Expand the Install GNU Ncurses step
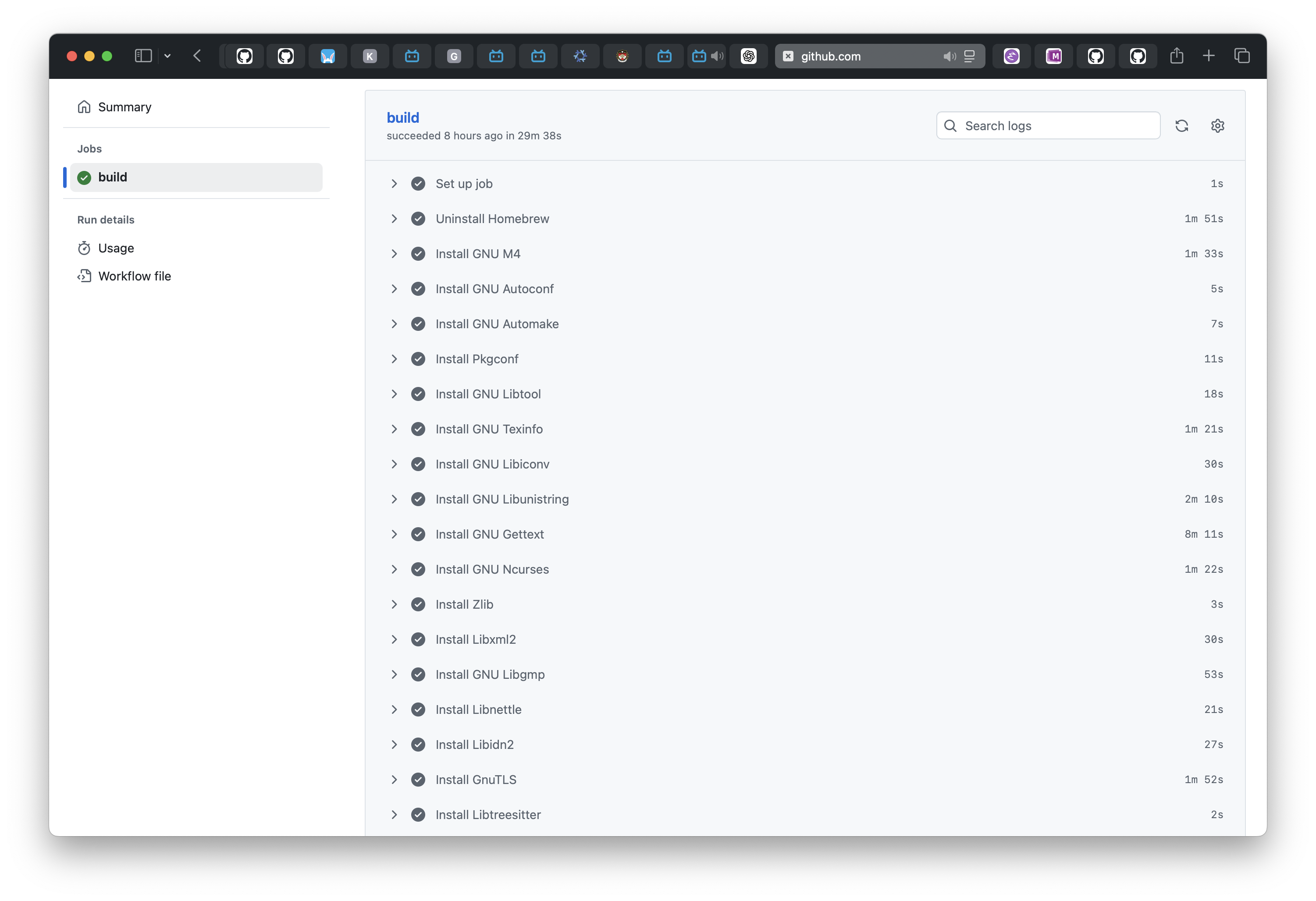Screen dimensions: 1316x901 click(395, 569)
